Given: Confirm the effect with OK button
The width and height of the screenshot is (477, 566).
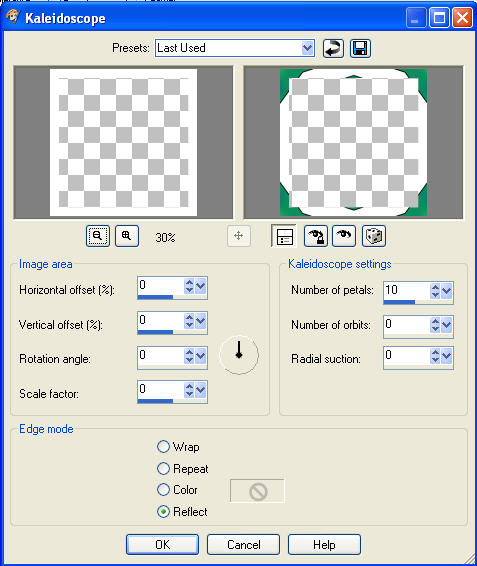Looking at the screenshot, I should pos(162,544).
